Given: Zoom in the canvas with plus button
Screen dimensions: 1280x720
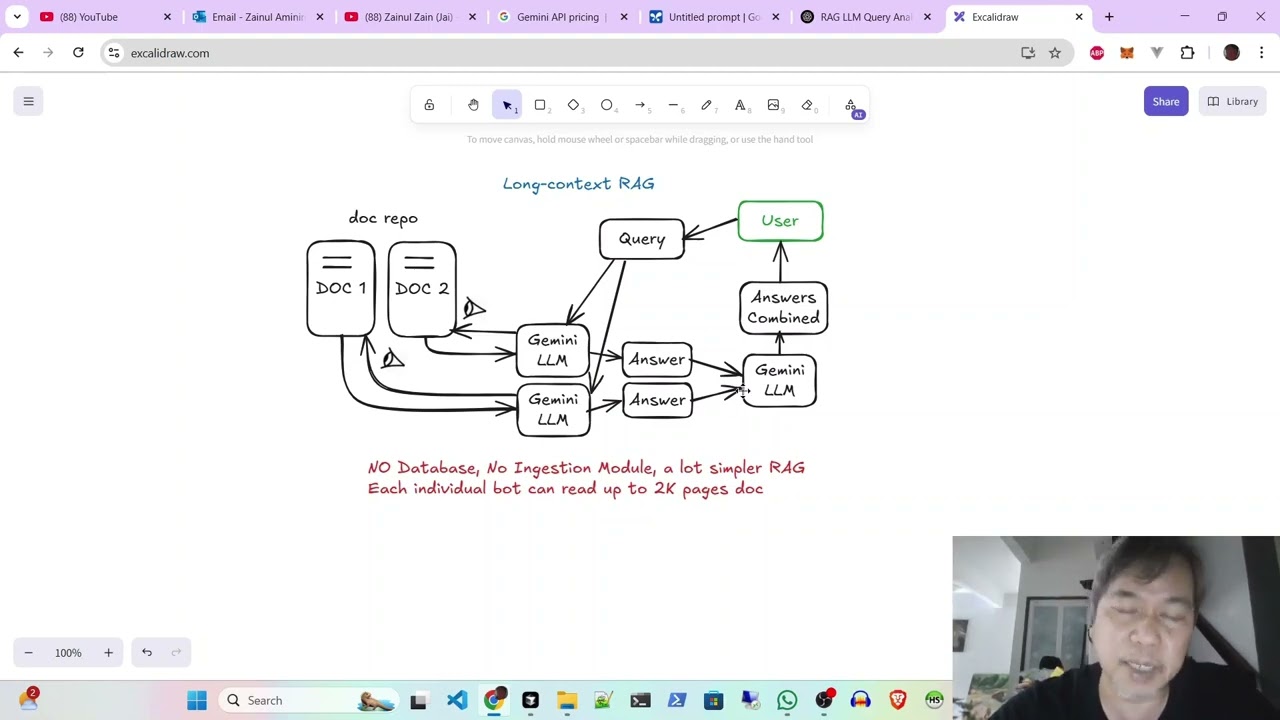Looking at the screenshot, I should tap(108, 653).
